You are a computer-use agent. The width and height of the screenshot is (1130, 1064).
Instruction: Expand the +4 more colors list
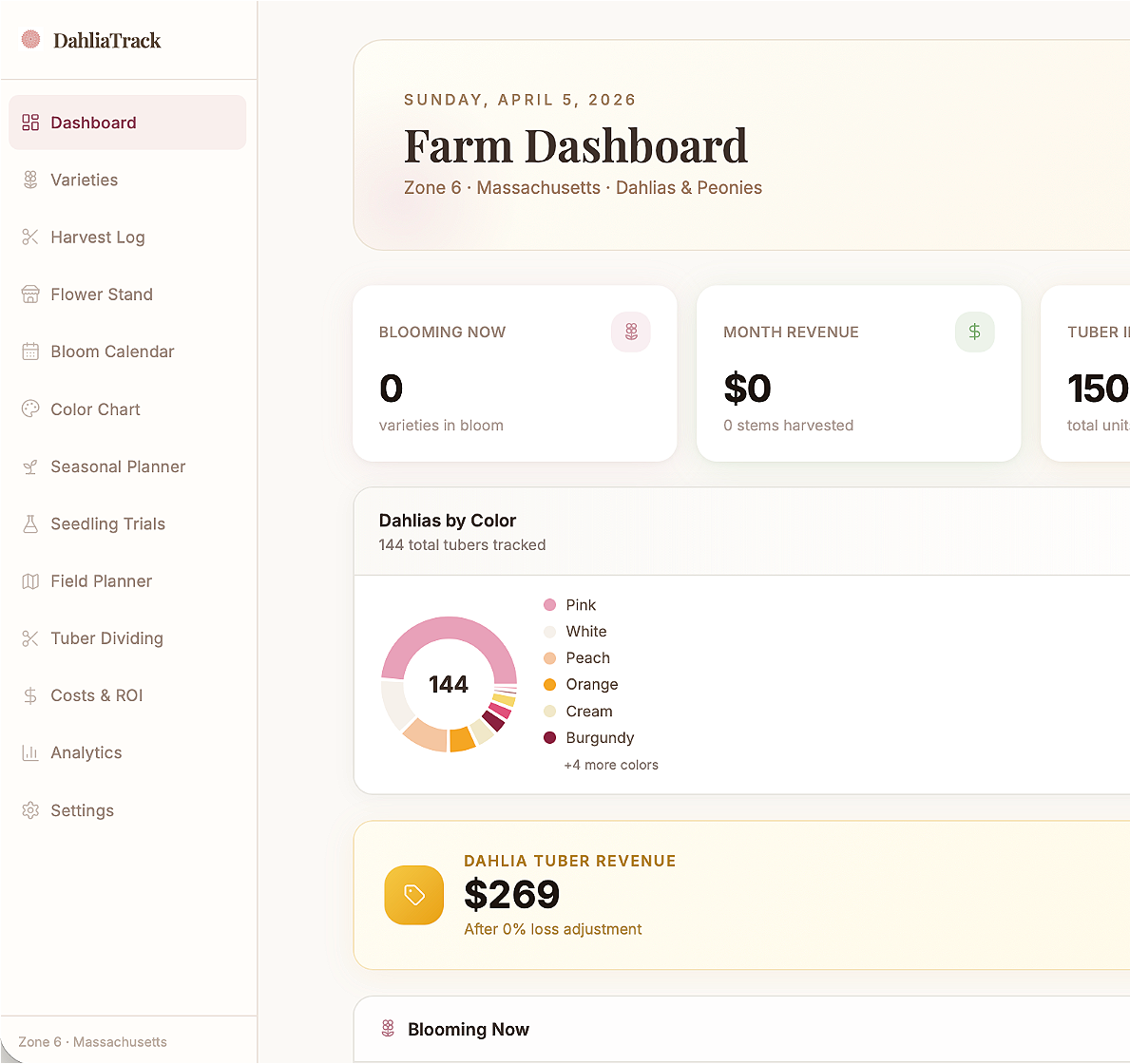point(611,765)
